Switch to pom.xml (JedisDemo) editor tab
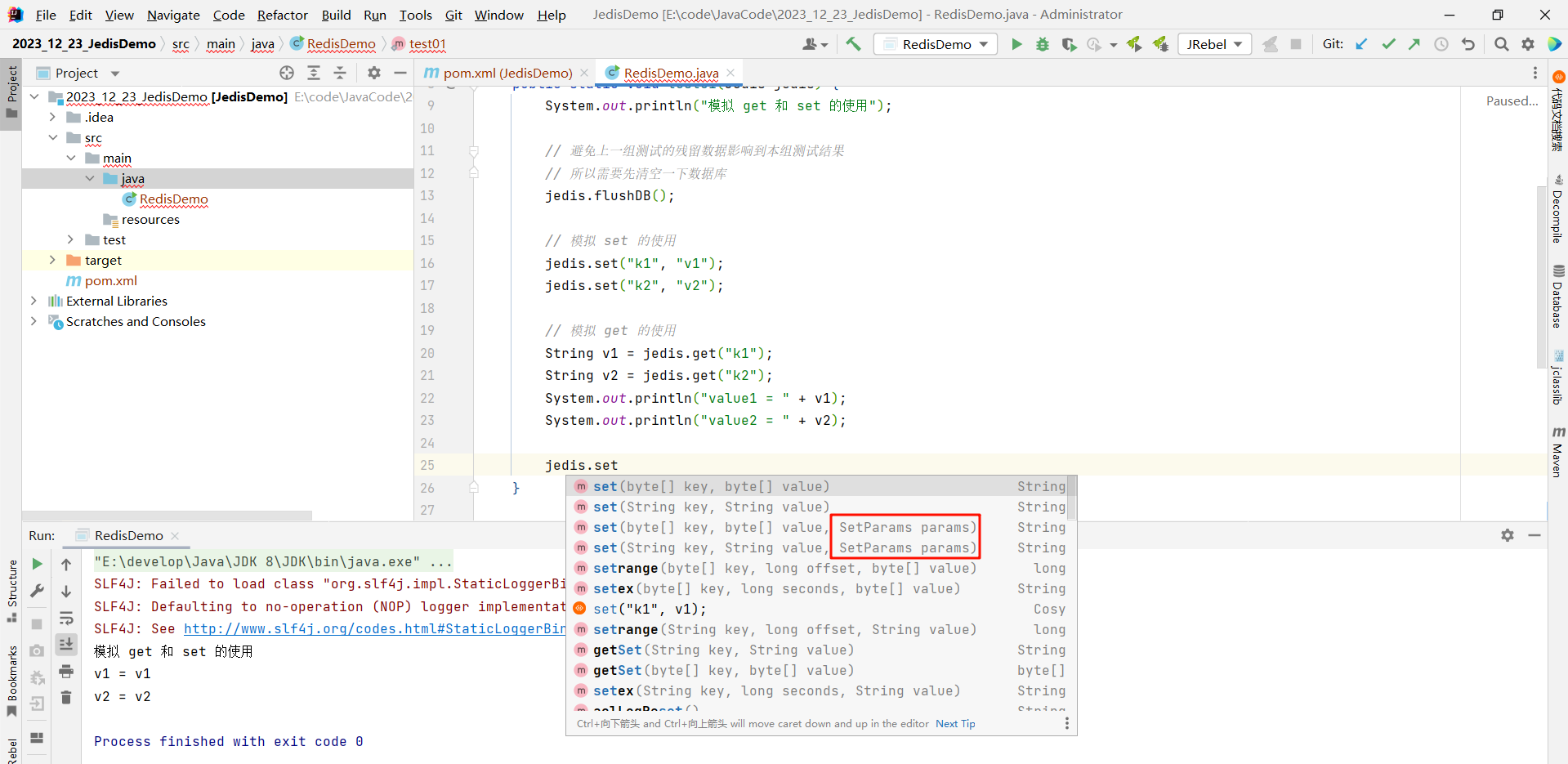The image size is (1568, 764). 507,73
